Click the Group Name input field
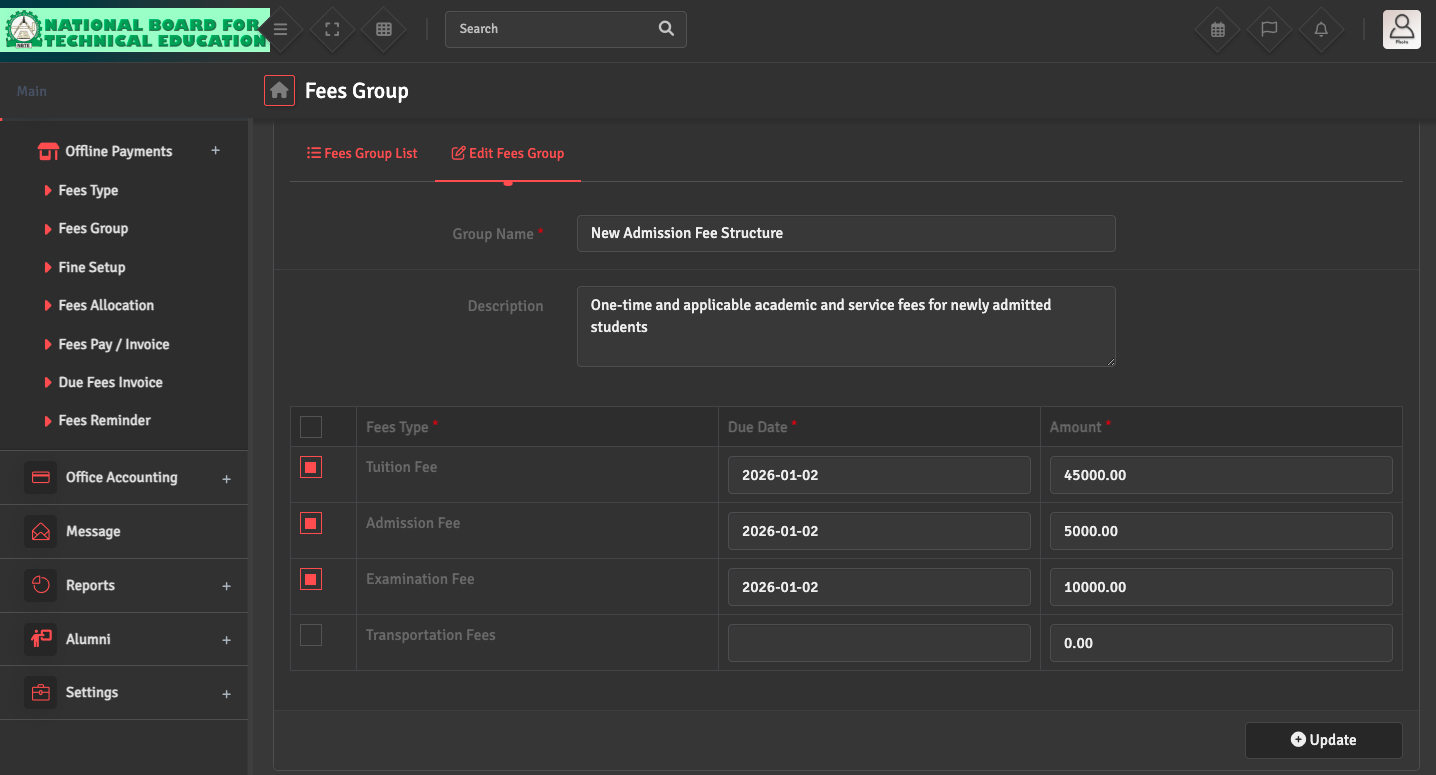Image resolution: width=1436 pixels, height=775 pixels. point(845,233)
